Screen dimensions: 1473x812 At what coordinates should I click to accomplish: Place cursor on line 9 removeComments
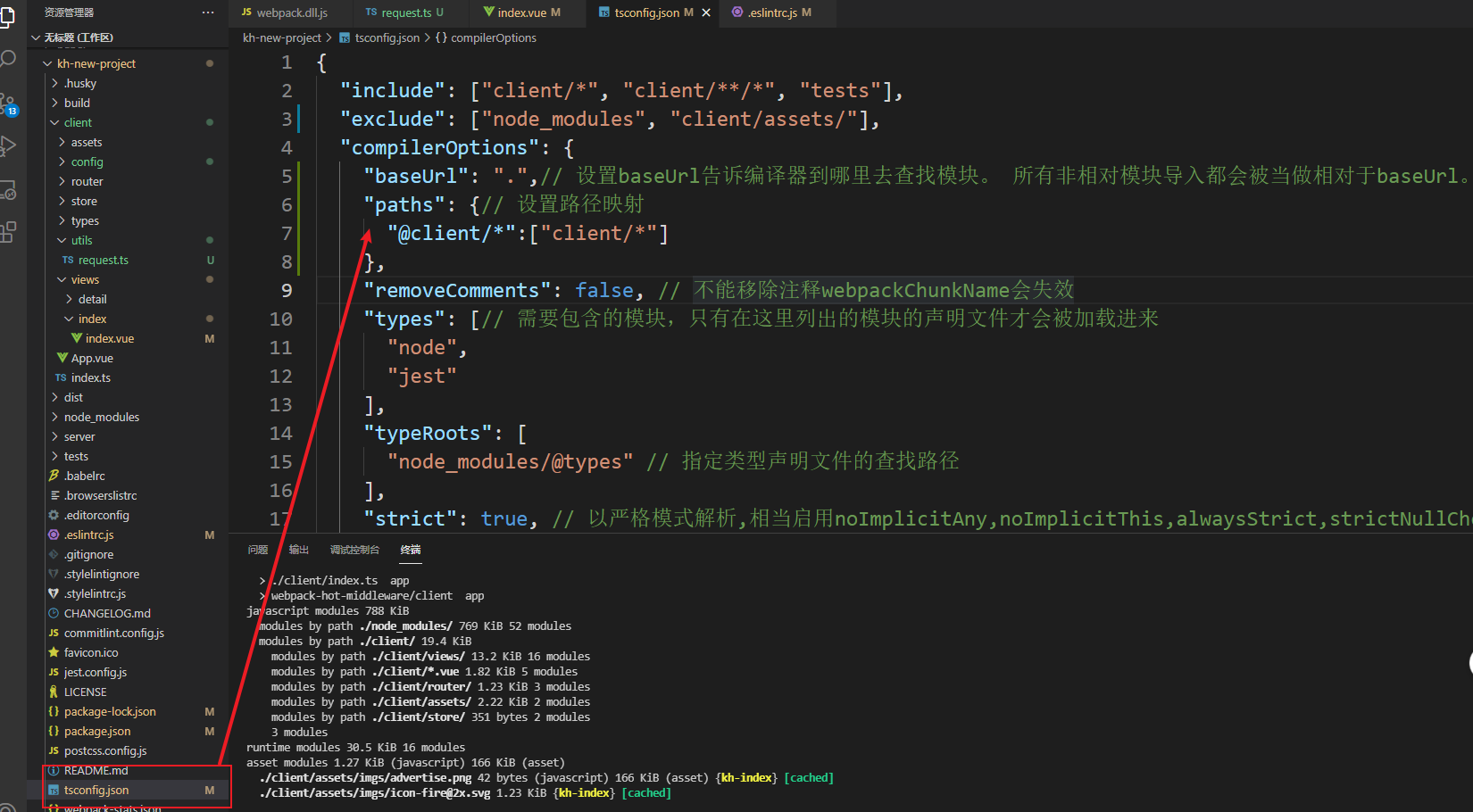pyautogui.click(x=457, y=290)
